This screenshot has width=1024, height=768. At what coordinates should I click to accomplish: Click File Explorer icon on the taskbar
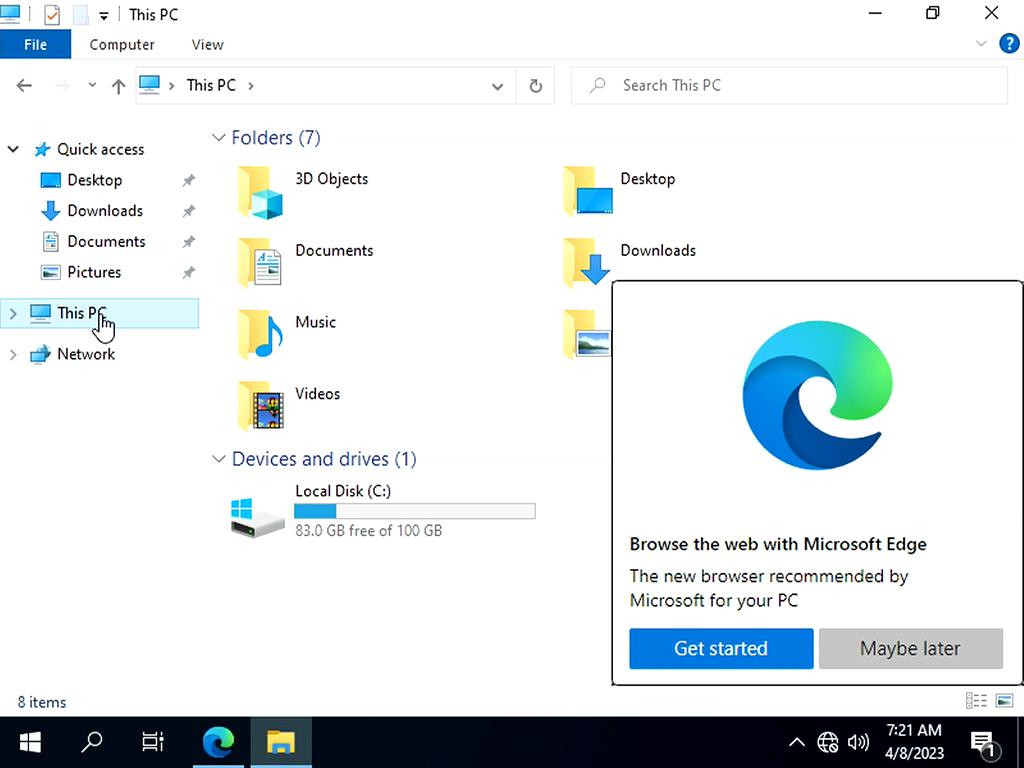coord(281,742)
